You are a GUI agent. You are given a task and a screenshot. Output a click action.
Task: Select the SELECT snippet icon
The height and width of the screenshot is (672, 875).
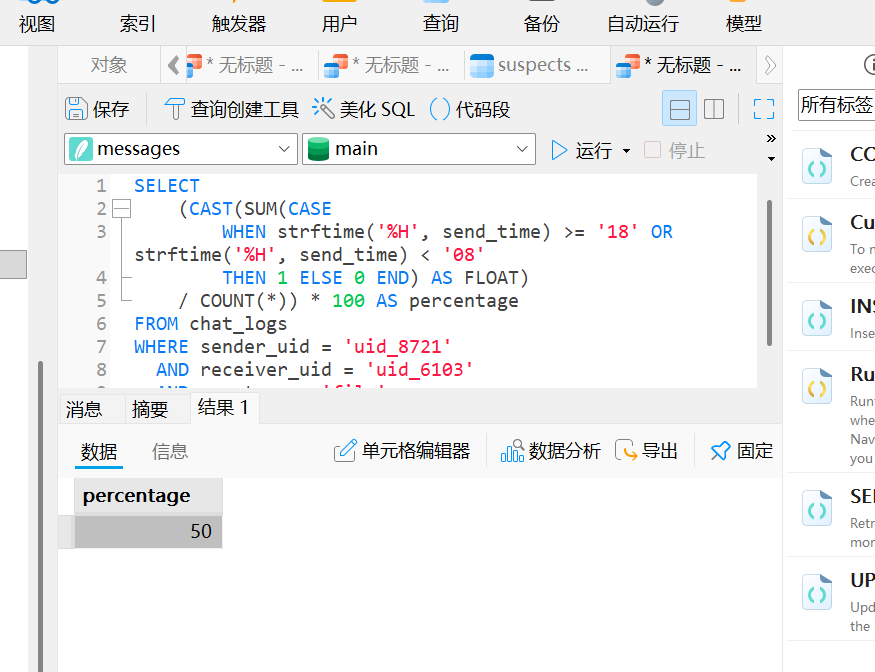click(x=817, y=507)
